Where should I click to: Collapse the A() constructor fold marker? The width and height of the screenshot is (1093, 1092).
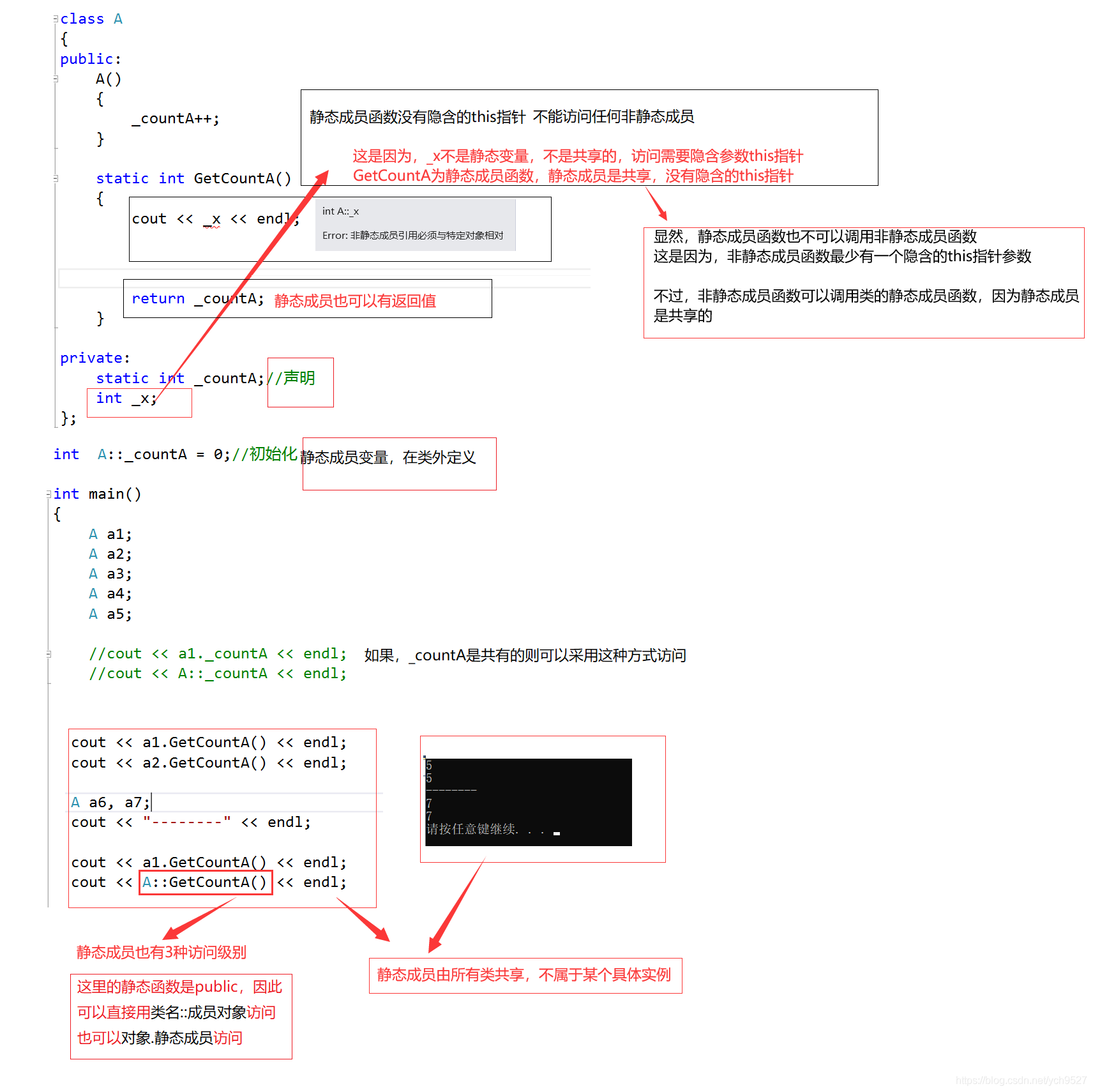pyautogui.click(x=56, y=79)
